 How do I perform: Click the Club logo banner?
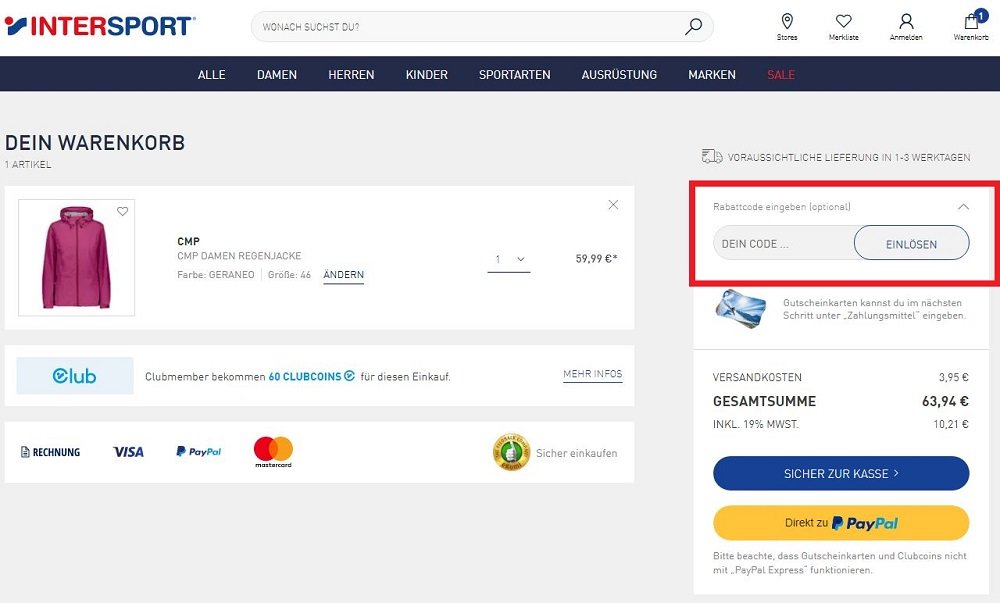[75, 375]
